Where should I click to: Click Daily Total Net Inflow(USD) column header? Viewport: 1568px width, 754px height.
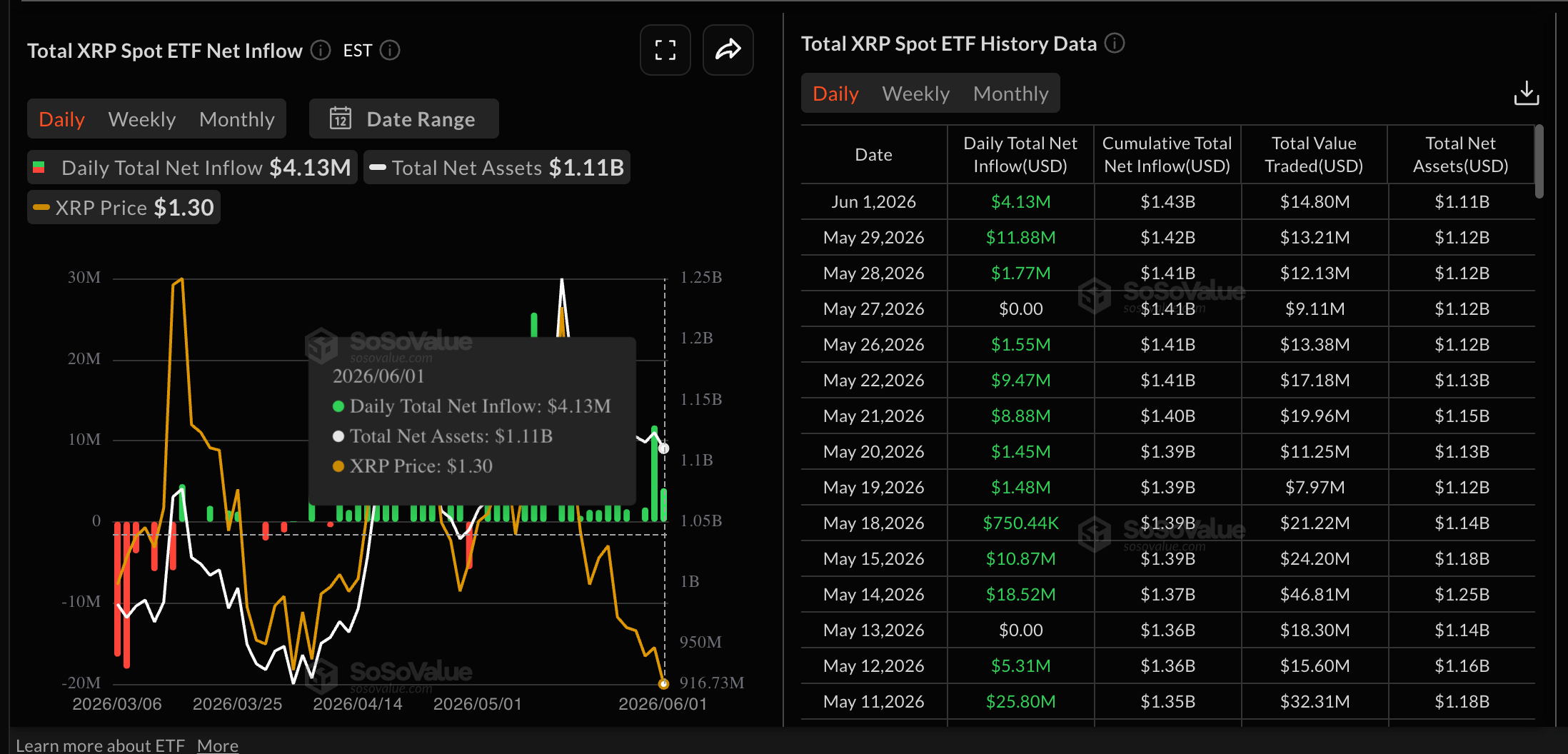click(1020, 155)
